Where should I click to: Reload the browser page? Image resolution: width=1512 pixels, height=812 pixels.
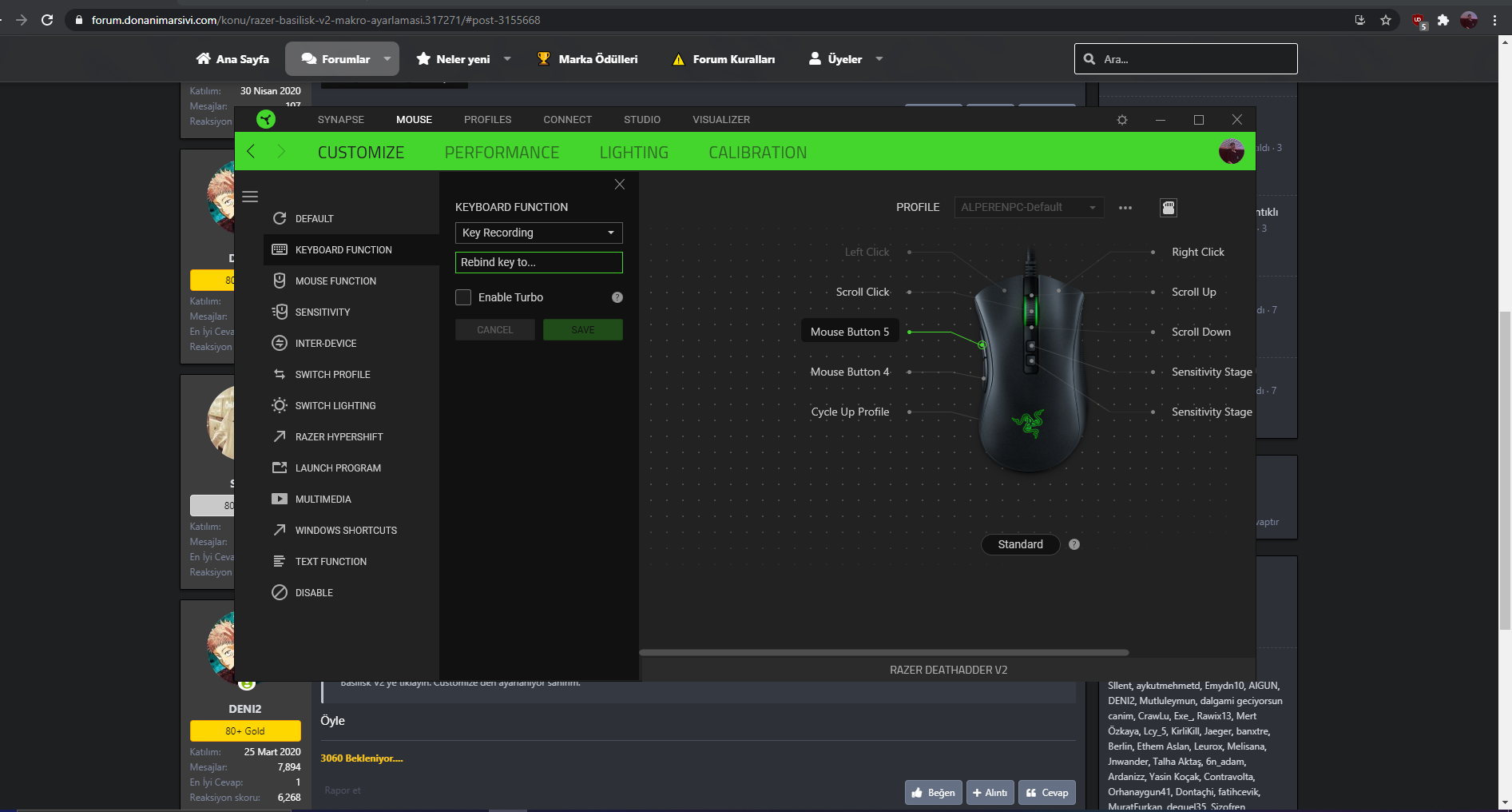tap(47, 20)
